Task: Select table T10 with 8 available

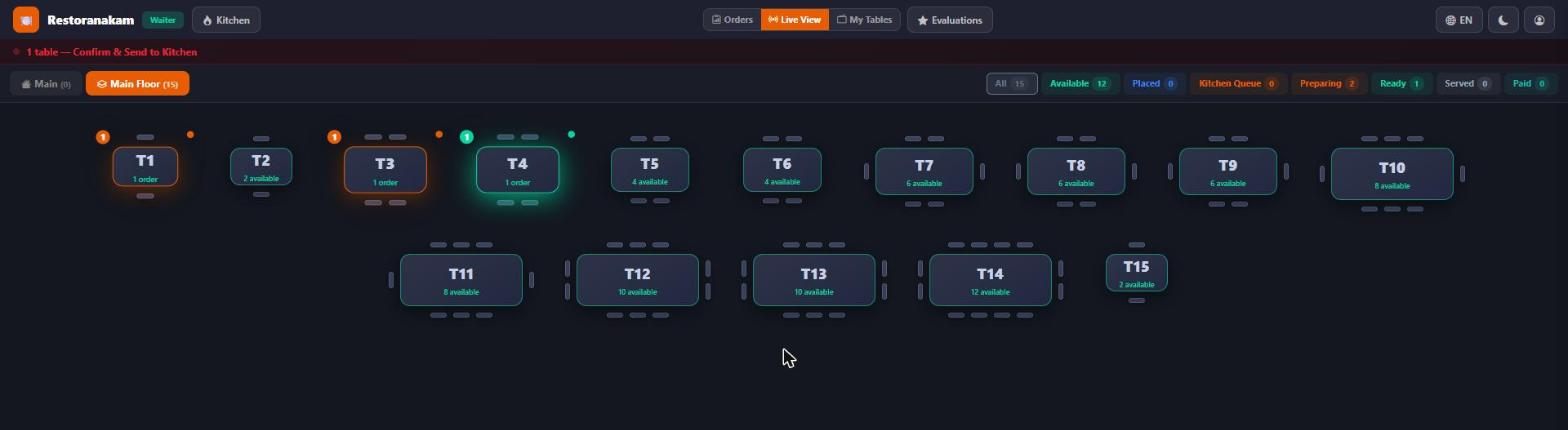Action: tap(1391, 174)
